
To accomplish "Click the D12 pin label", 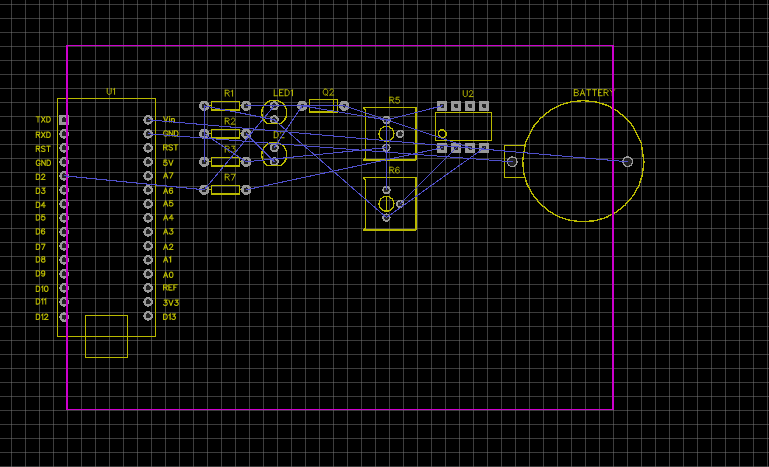I will [x=42, y=317].
